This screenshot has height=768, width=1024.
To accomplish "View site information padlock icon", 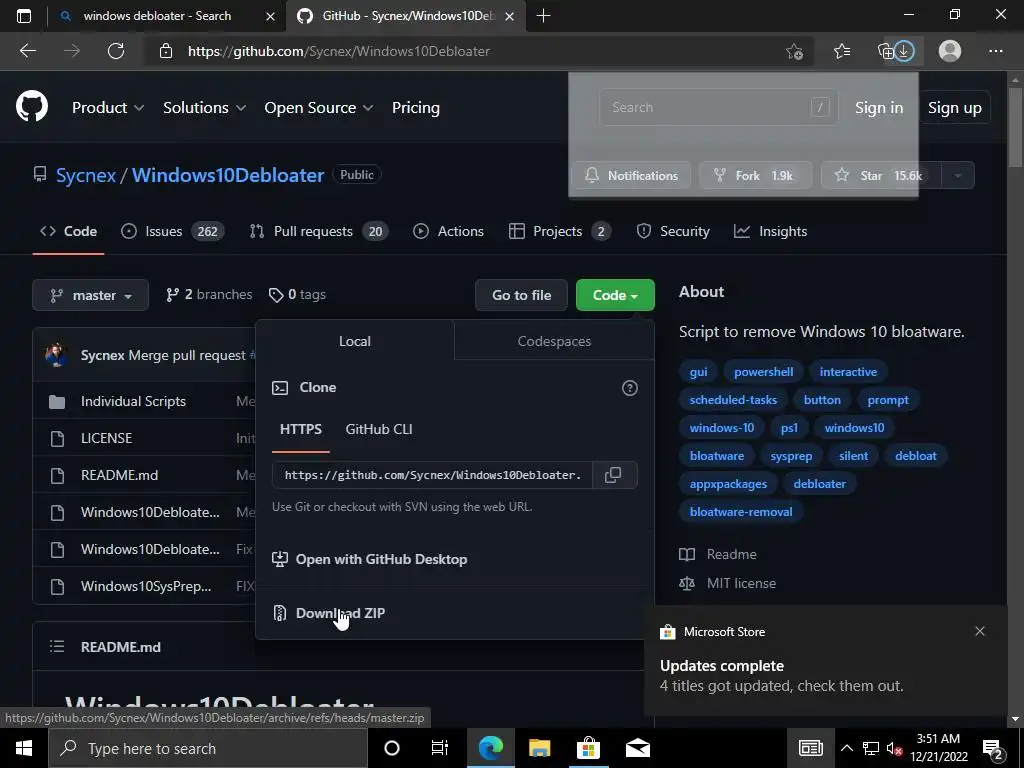I will 166,51.
